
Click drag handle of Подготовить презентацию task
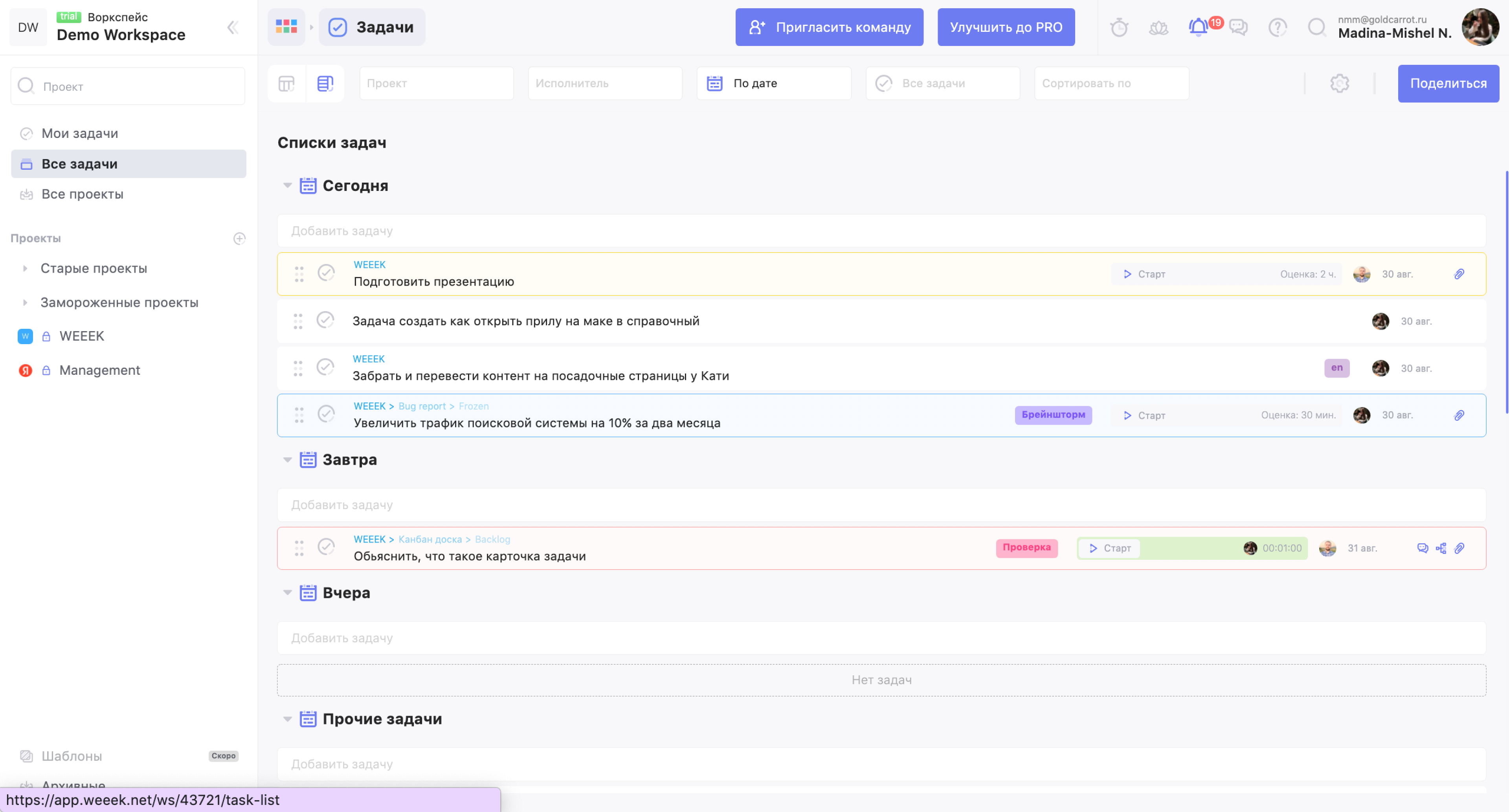tap(299, 274)
